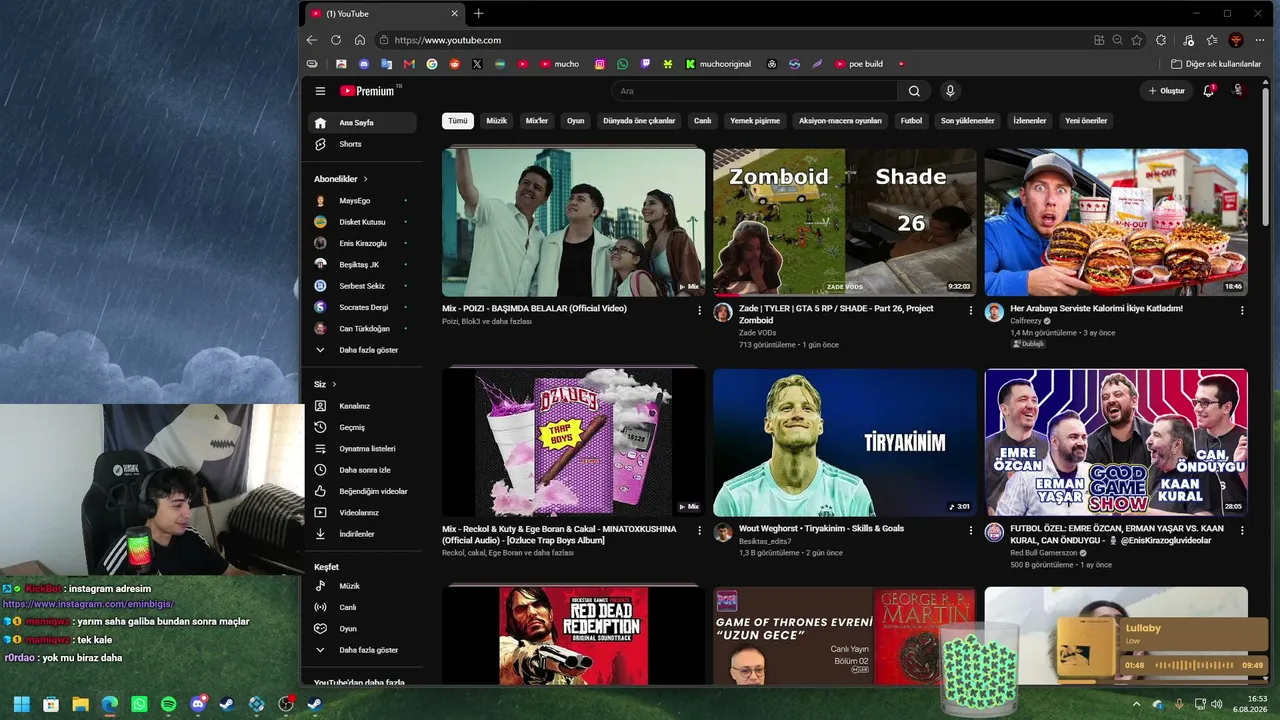Open the Ana Sayfa sidebar link
The image size is (1280, 720).
tap(363, 123)
